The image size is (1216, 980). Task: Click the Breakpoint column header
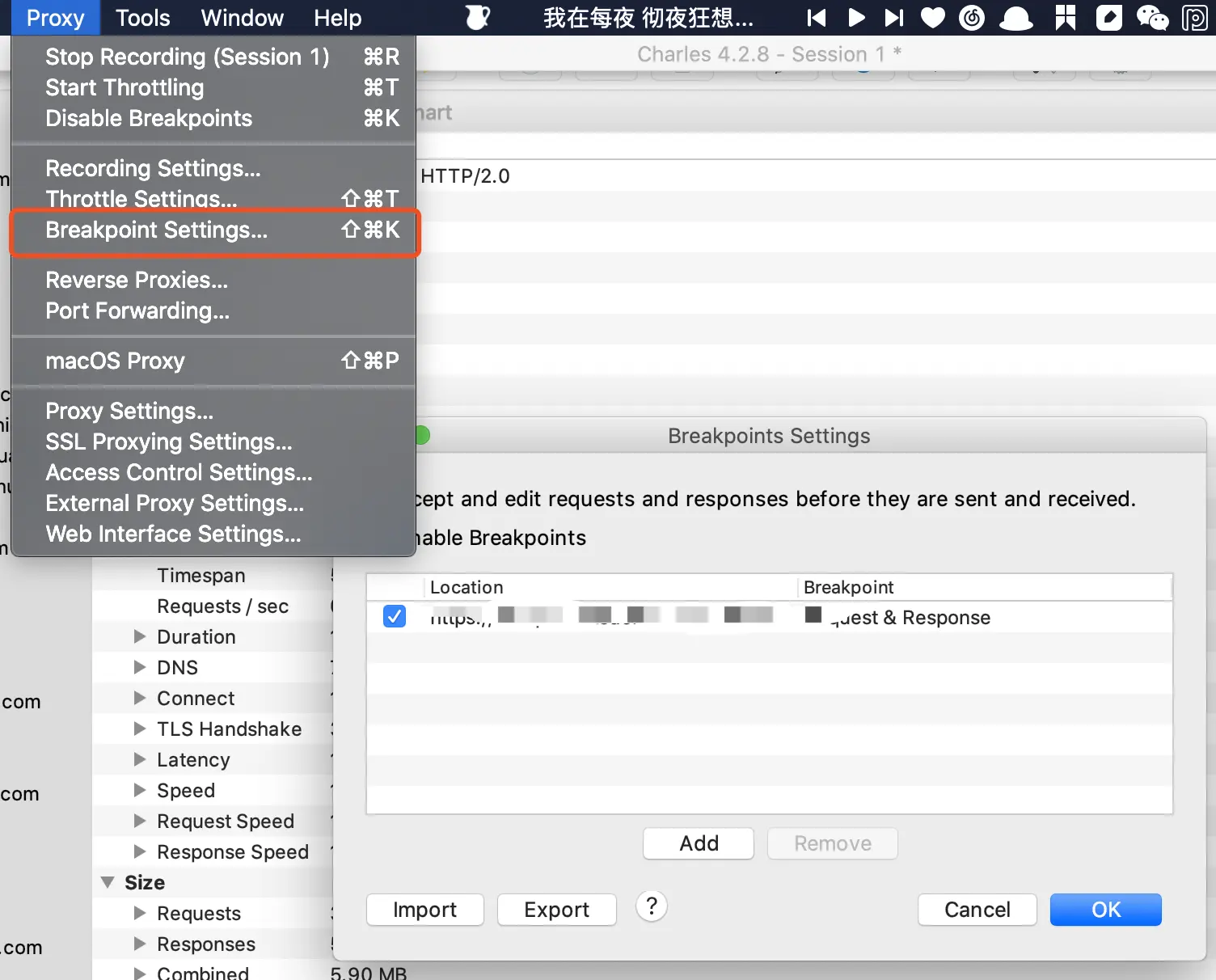pyautogui.click(x=985, y=587)
